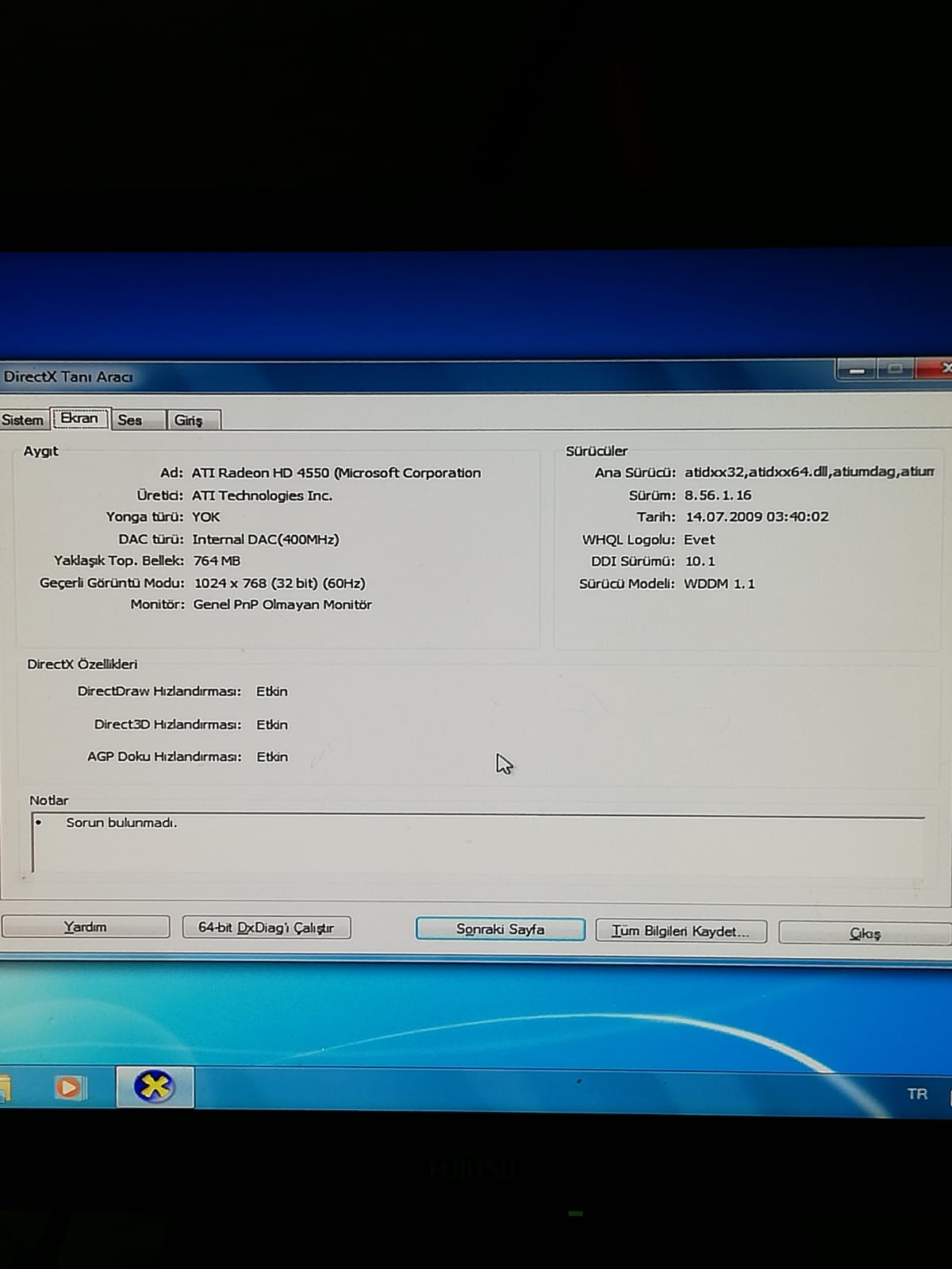The width and height of the screenshot is (952, 1269).
Task: Click the Çıkış button
Action: [x=865, y=933]
